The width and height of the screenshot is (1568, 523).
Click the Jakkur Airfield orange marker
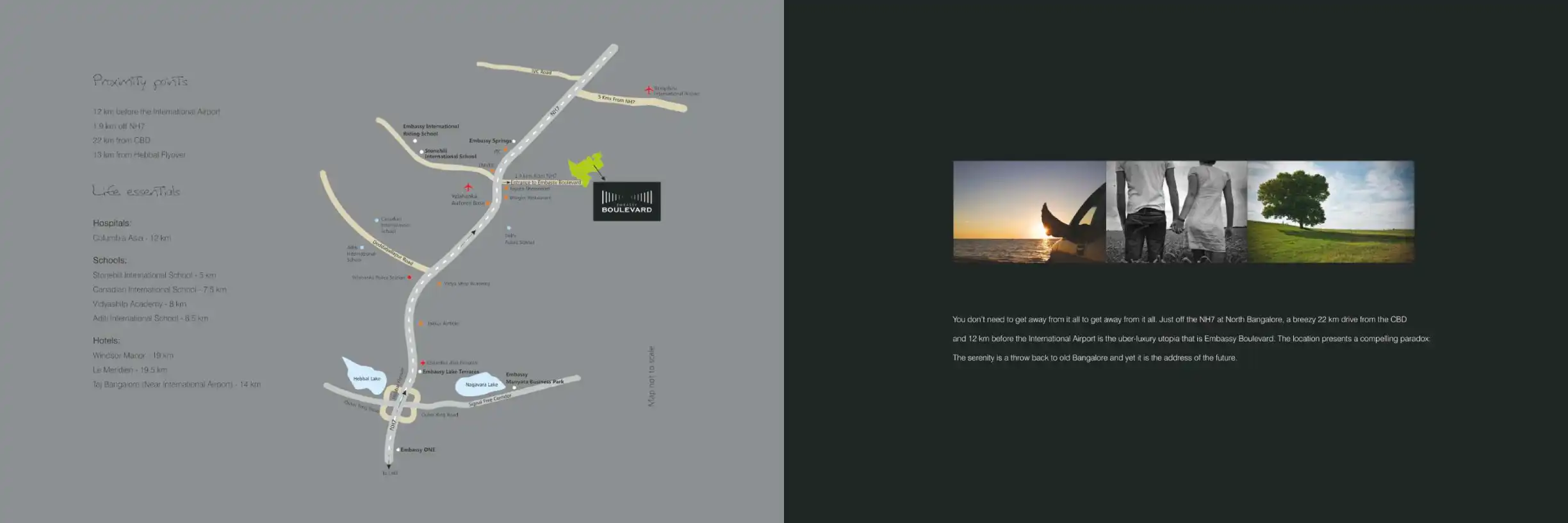click(x=421, y=324)
